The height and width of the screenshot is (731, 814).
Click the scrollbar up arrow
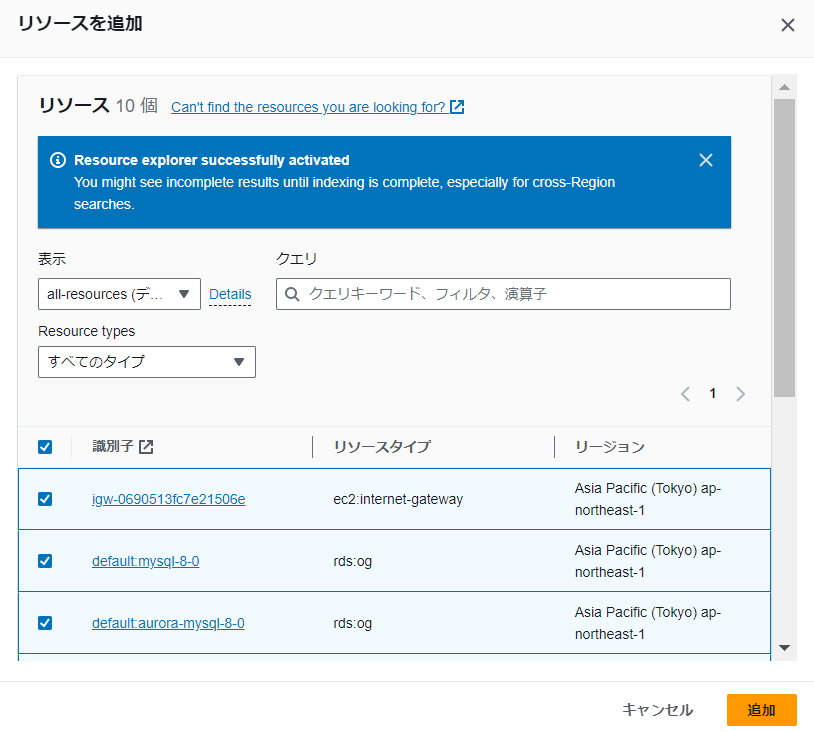click(782, 87)
